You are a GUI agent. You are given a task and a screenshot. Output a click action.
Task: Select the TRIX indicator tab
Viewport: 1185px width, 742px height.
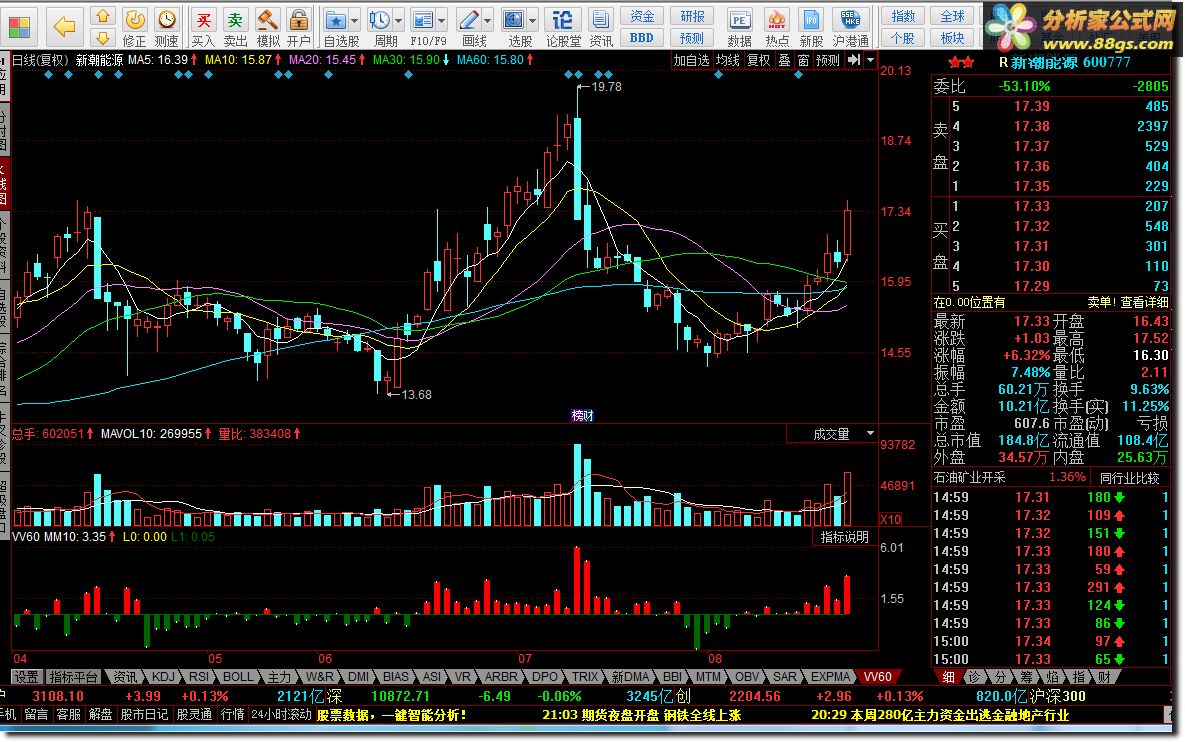pyautogui.click(x=584, y=677)
